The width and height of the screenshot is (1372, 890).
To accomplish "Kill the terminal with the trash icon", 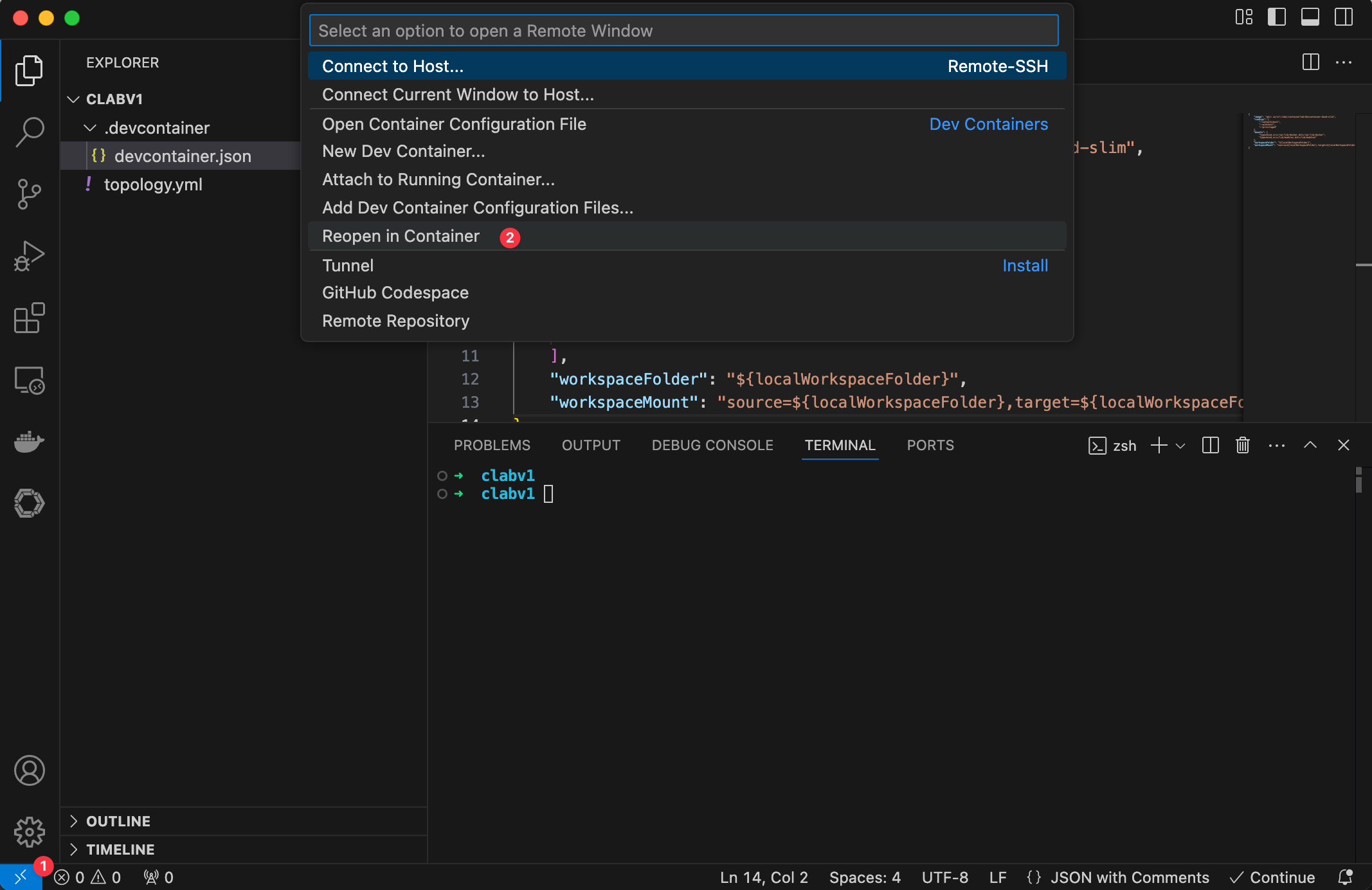I will click(1241, 445).
